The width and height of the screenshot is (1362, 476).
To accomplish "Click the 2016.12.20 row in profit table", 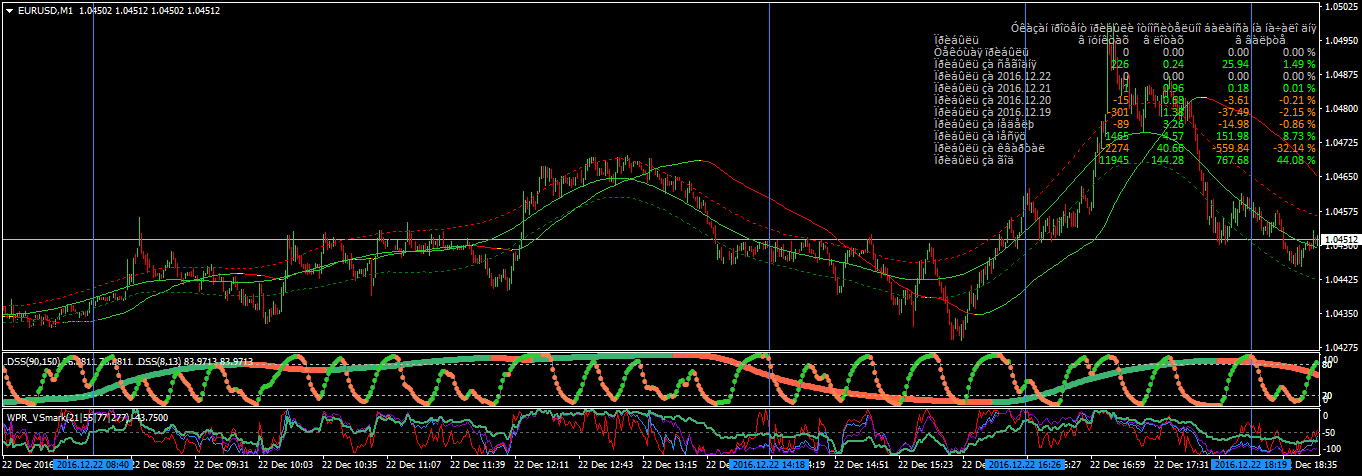I will coord(1124,100).
